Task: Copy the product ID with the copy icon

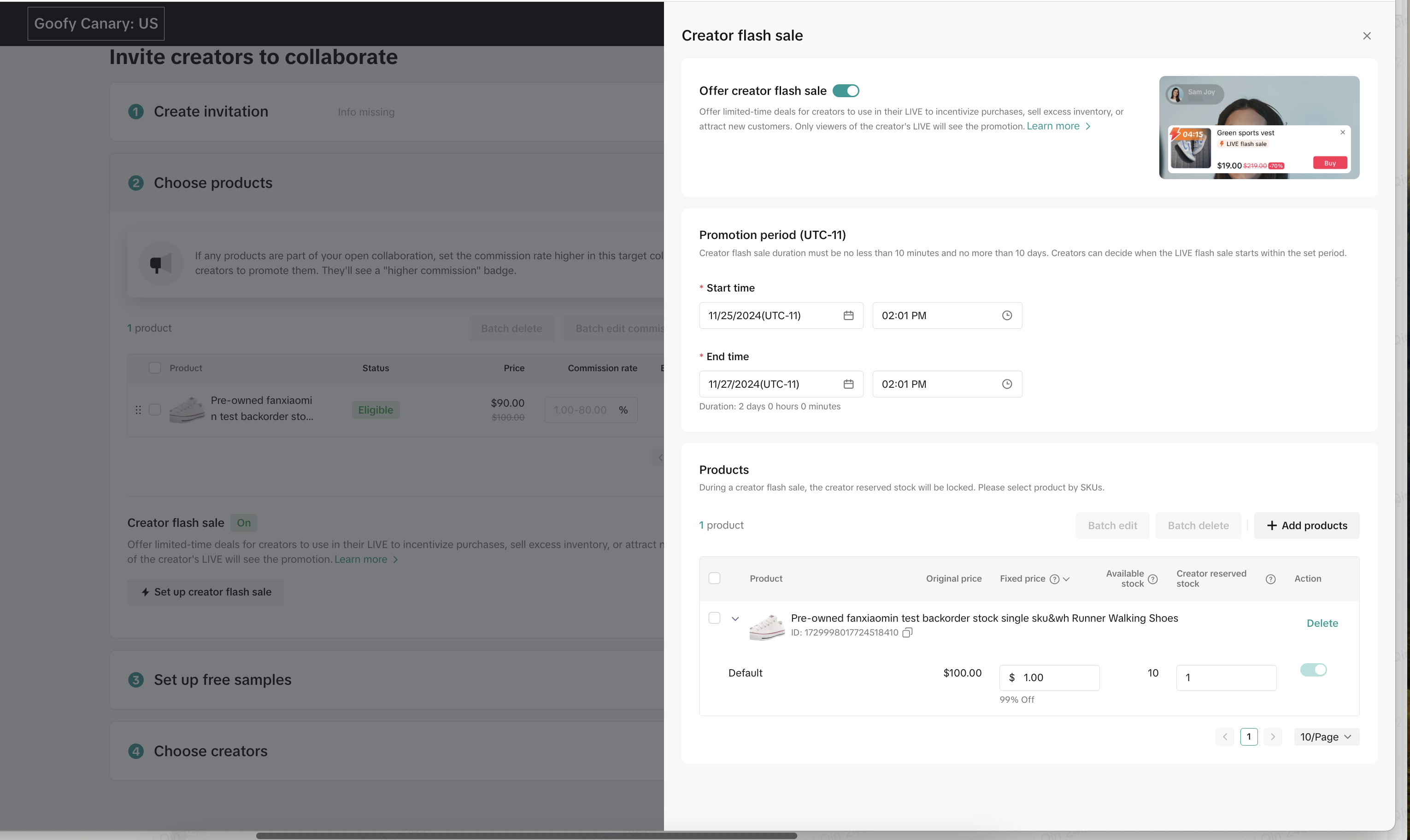Action: point(907,632)
